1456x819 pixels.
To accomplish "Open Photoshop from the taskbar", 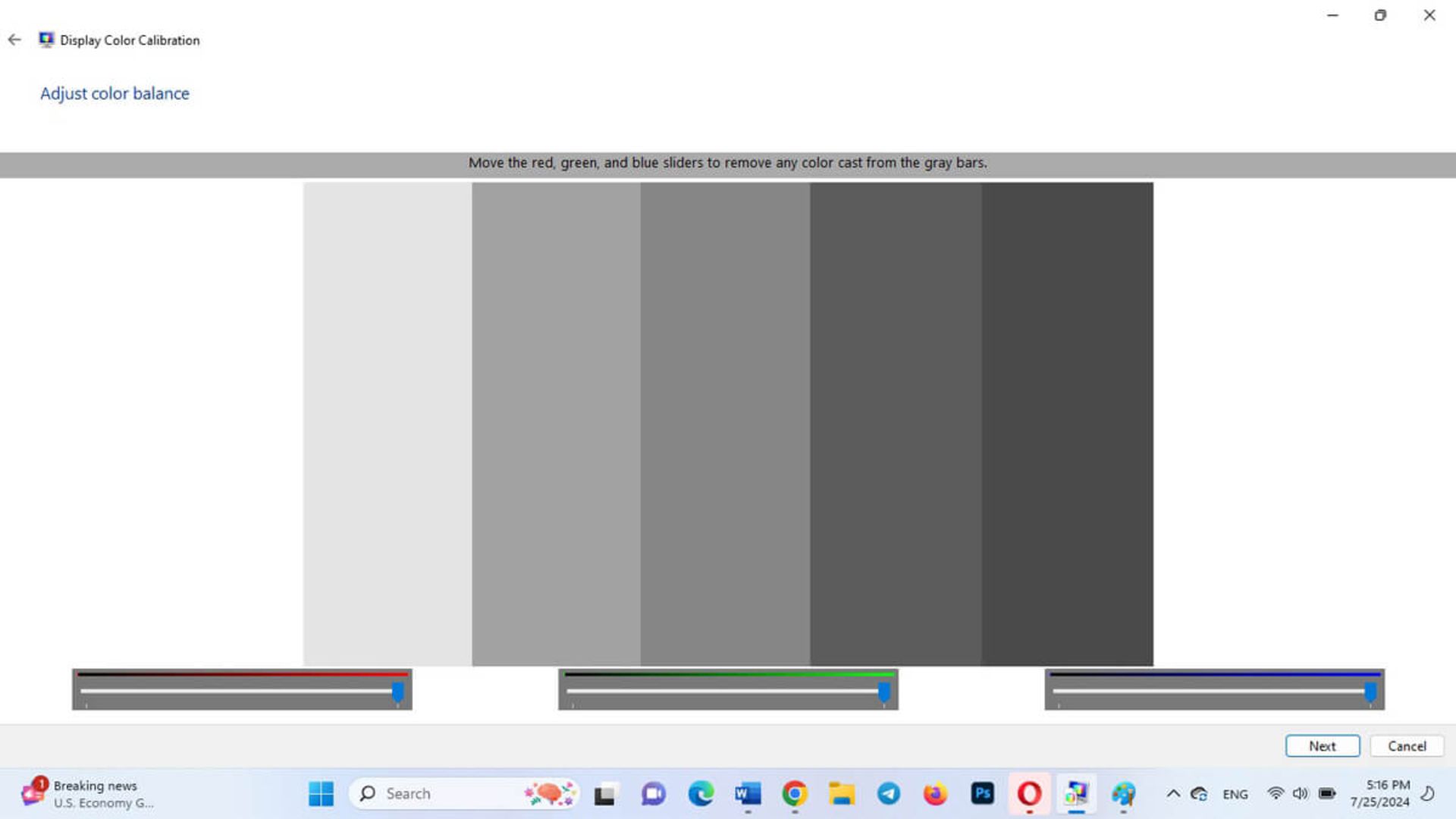I will coord(982,793).
